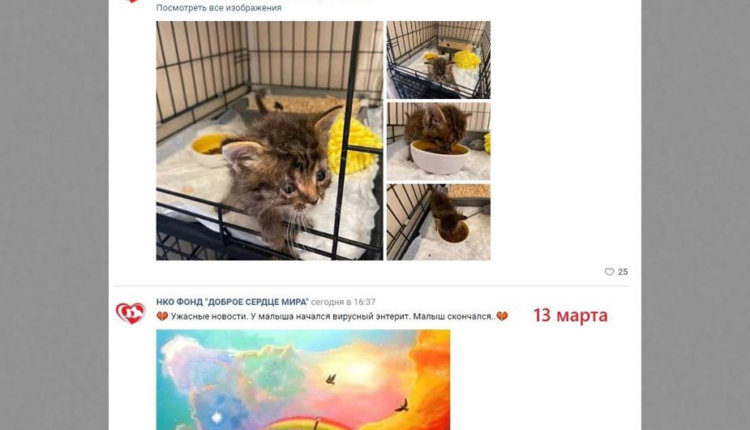Click the white star sparkle in painting
Image resolution: width=750 pixels, height=430 pixels.
click(217, 417)
